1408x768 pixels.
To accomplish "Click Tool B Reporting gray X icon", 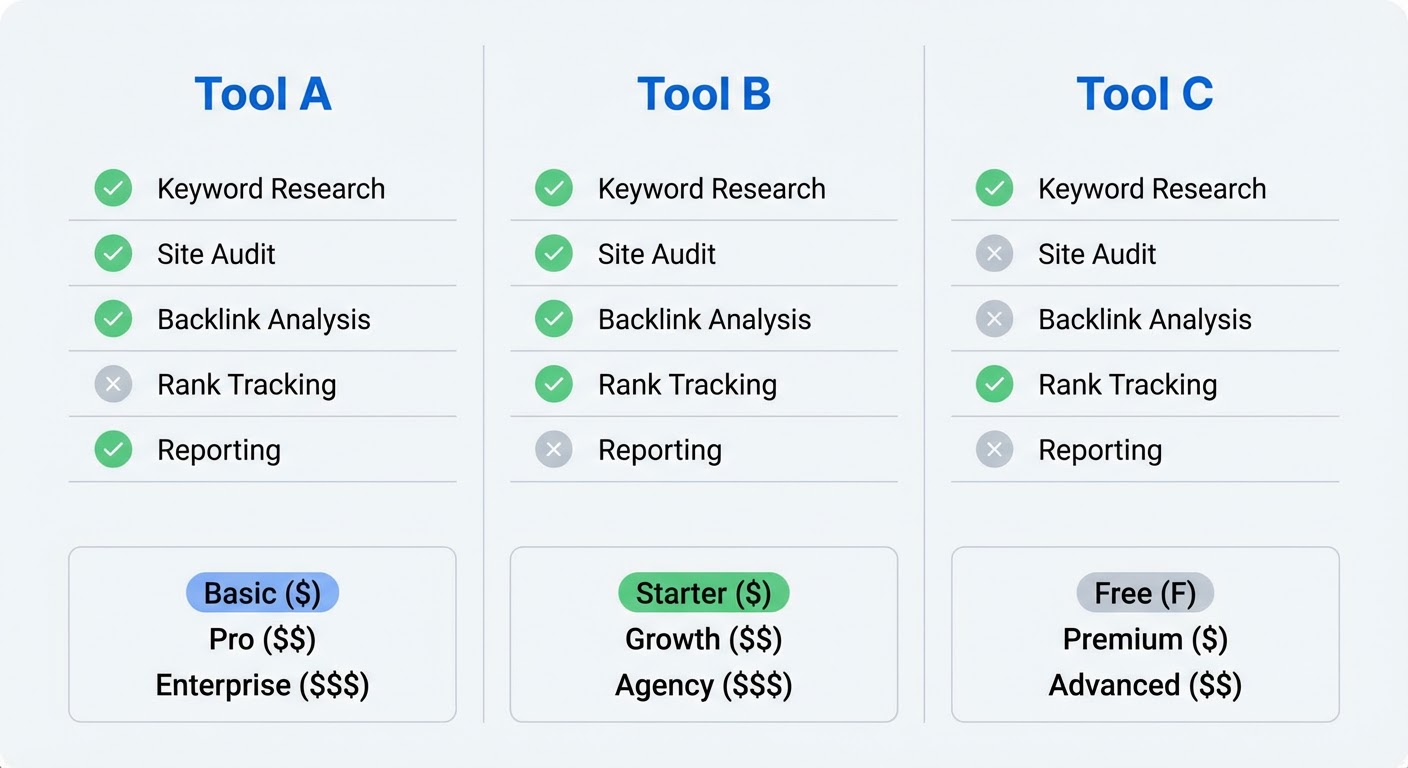I will (554, 450).
